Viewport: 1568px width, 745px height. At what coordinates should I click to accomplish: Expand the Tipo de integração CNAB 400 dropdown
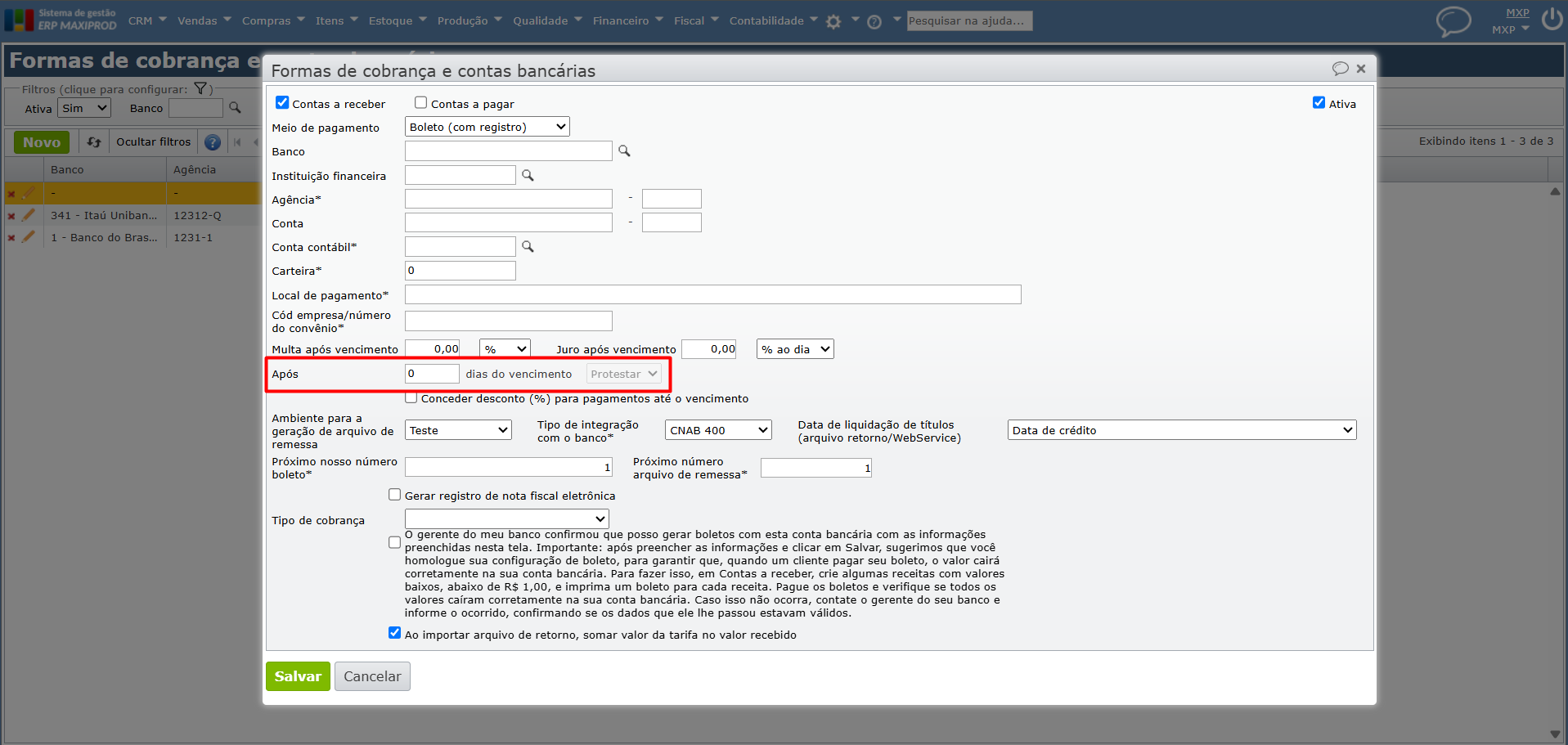pos(718,430)
